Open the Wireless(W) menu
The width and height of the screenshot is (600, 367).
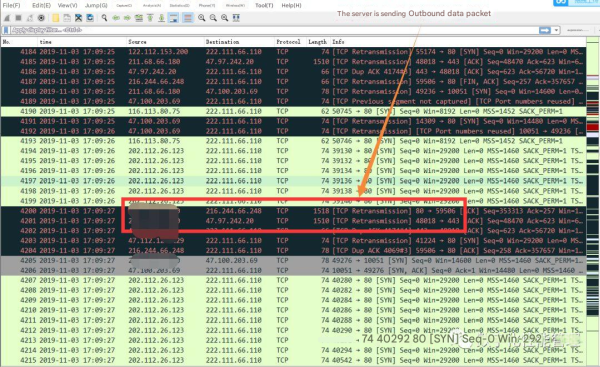235,5
